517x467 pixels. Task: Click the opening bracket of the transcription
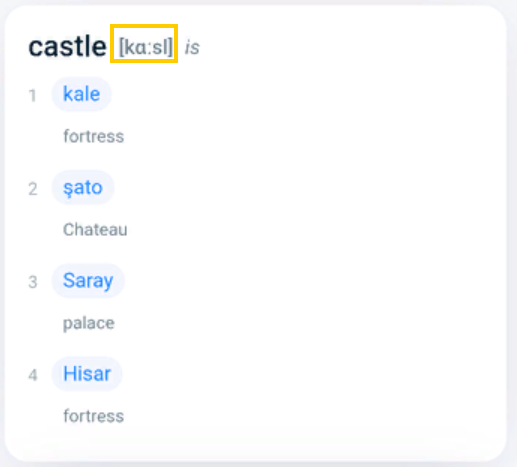point(121,47)
